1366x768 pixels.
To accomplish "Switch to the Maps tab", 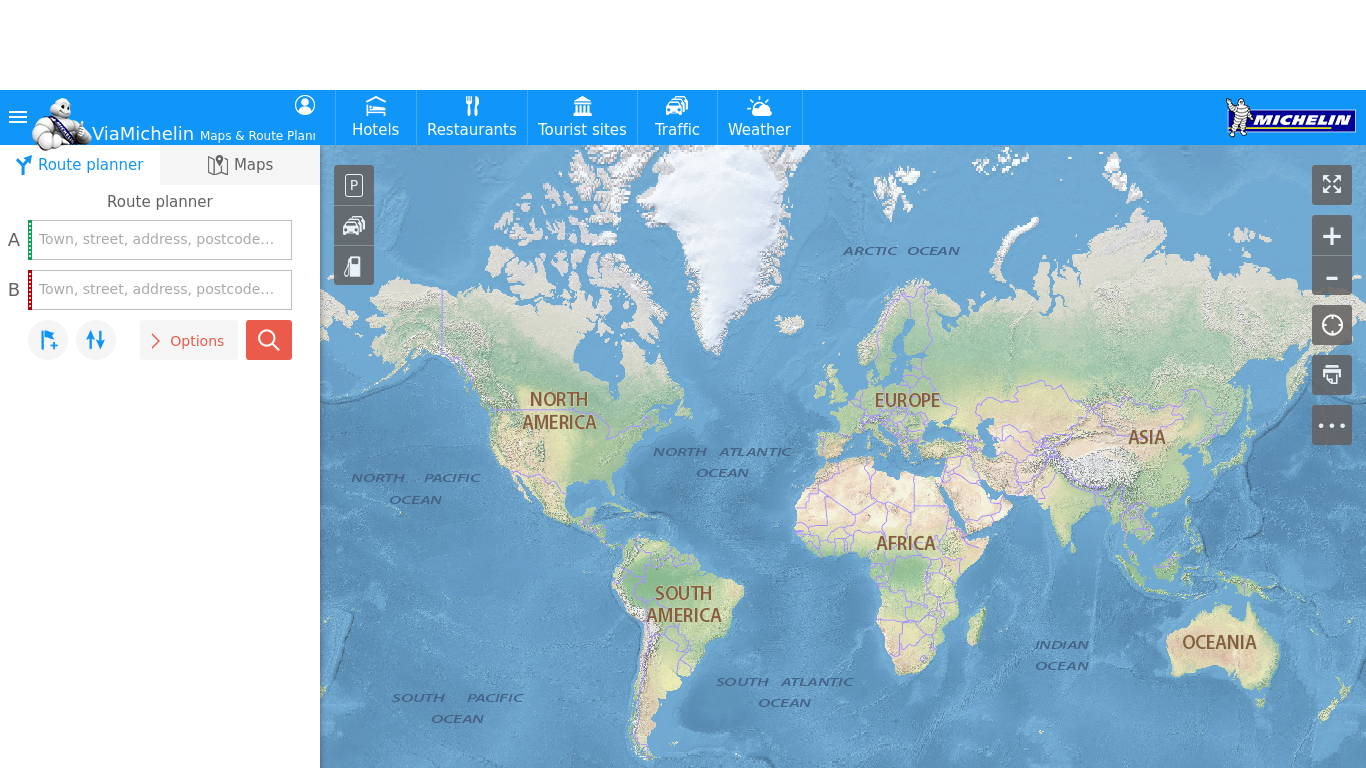I will (x=240, y=165).
